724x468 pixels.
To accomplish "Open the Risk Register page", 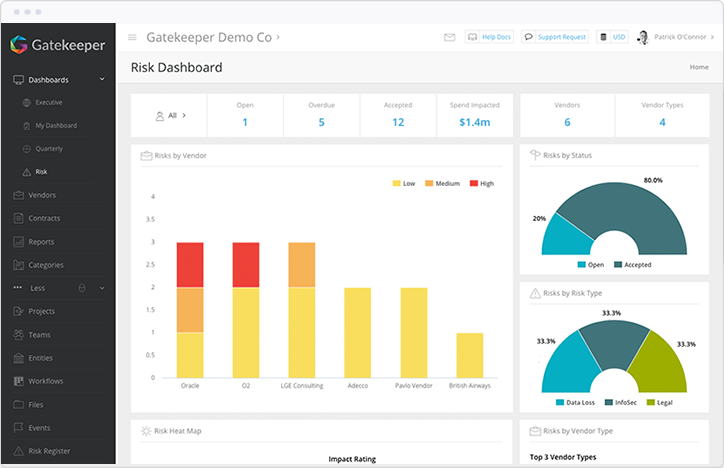I will 49,451.
